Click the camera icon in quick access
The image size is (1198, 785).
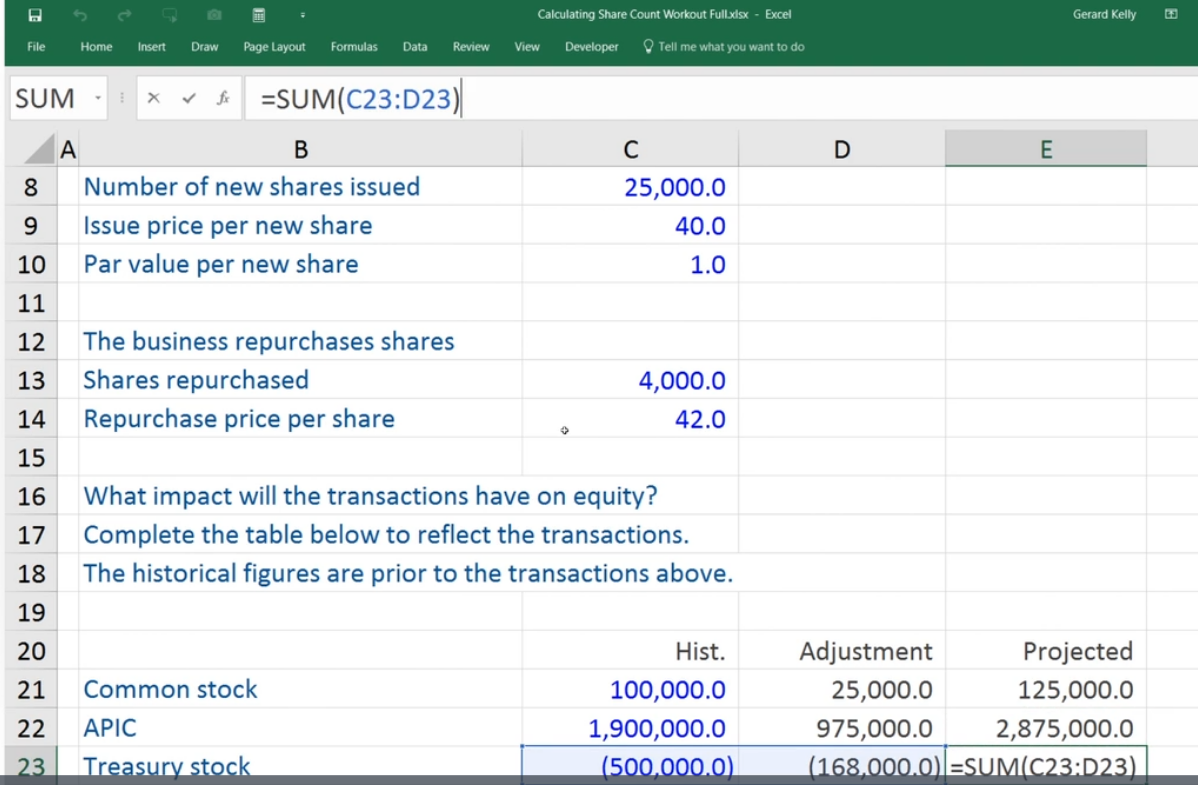(215, 15)
